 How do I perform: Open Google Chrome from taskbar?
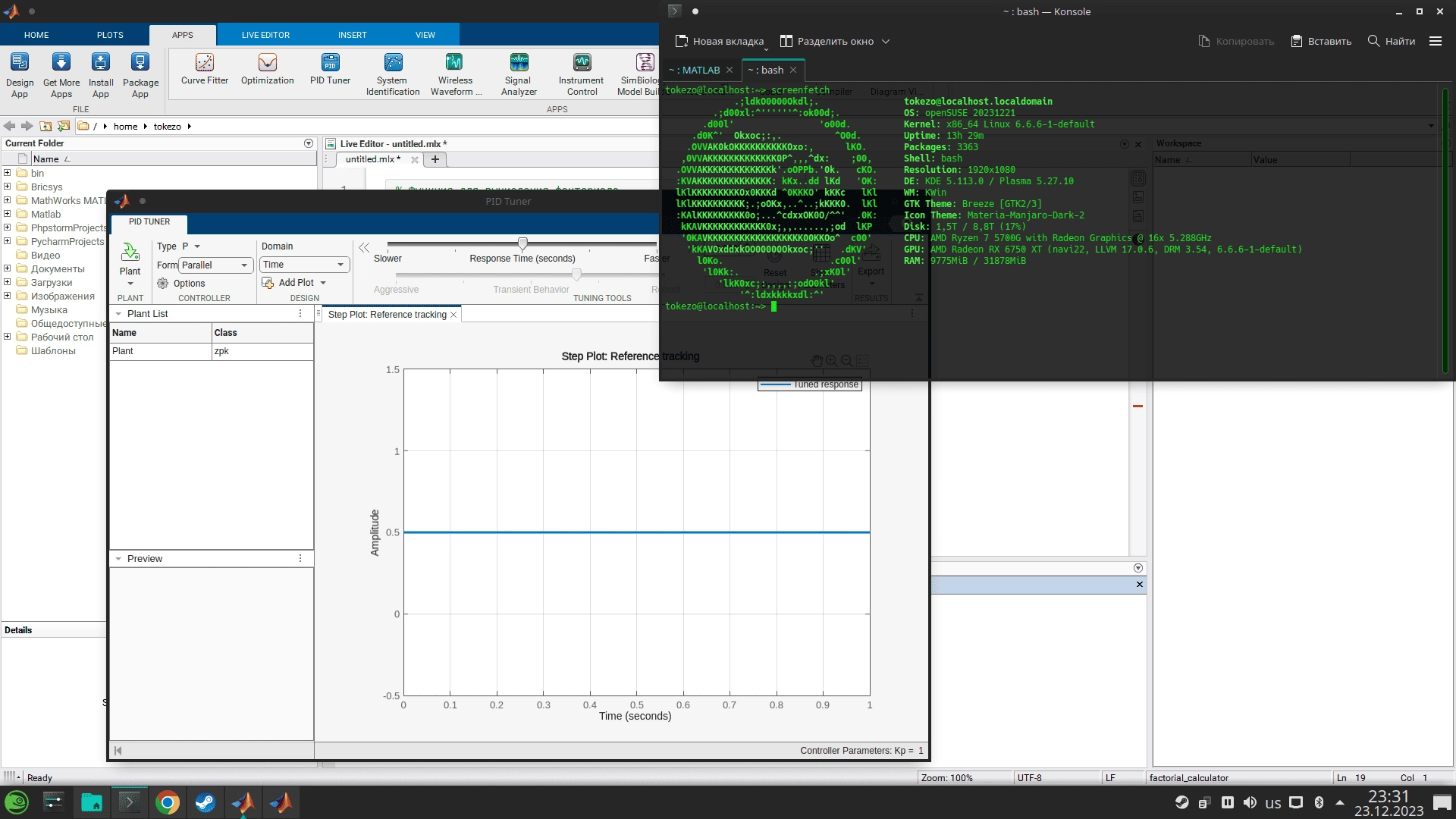click(x=168, y=802)
